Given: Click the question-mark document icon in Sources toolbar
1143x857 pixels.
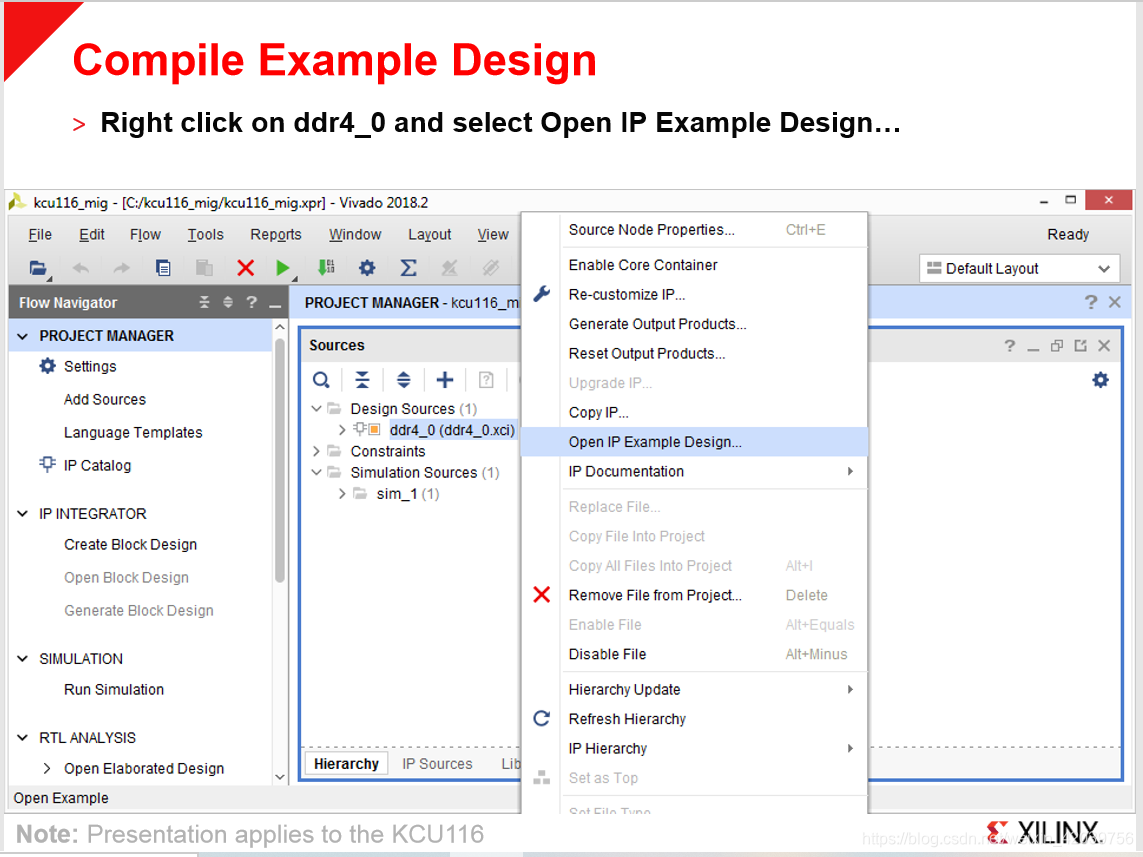Looking at the screenshot, I should 486,380.
